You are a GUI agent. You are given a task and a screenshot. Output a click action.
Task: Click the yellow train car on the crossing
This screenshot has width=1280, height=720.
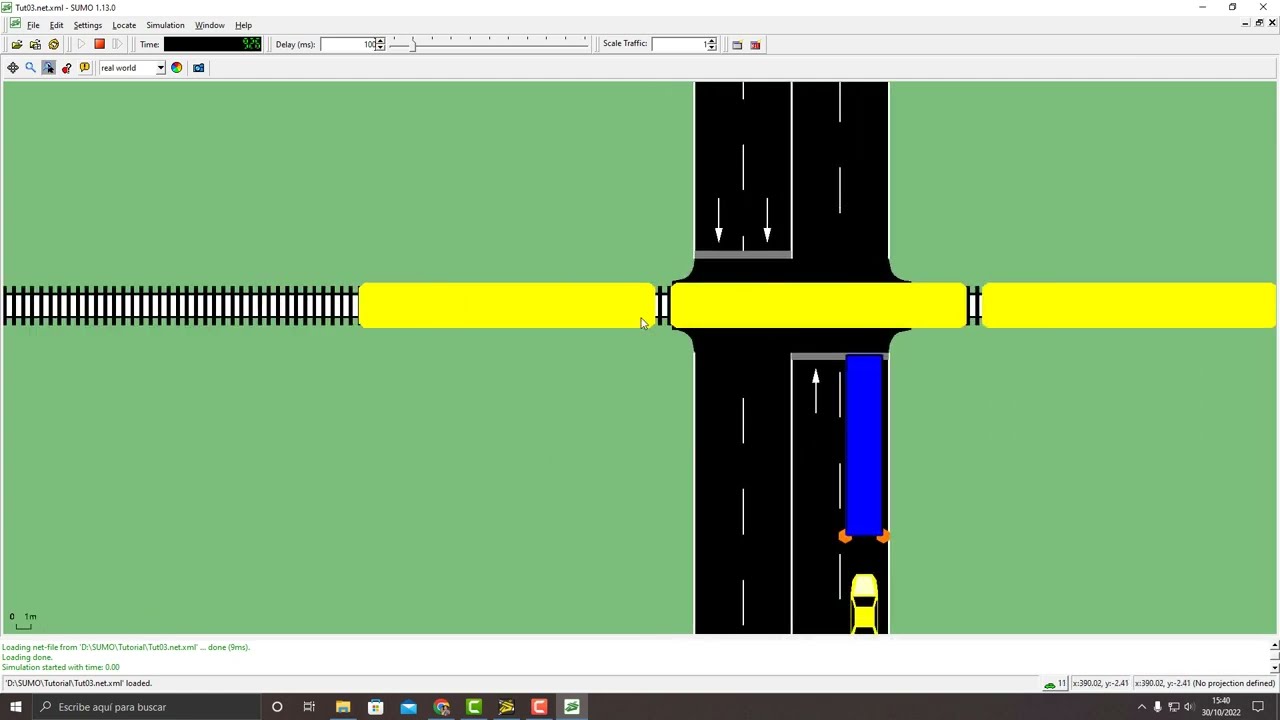[818, 306]
